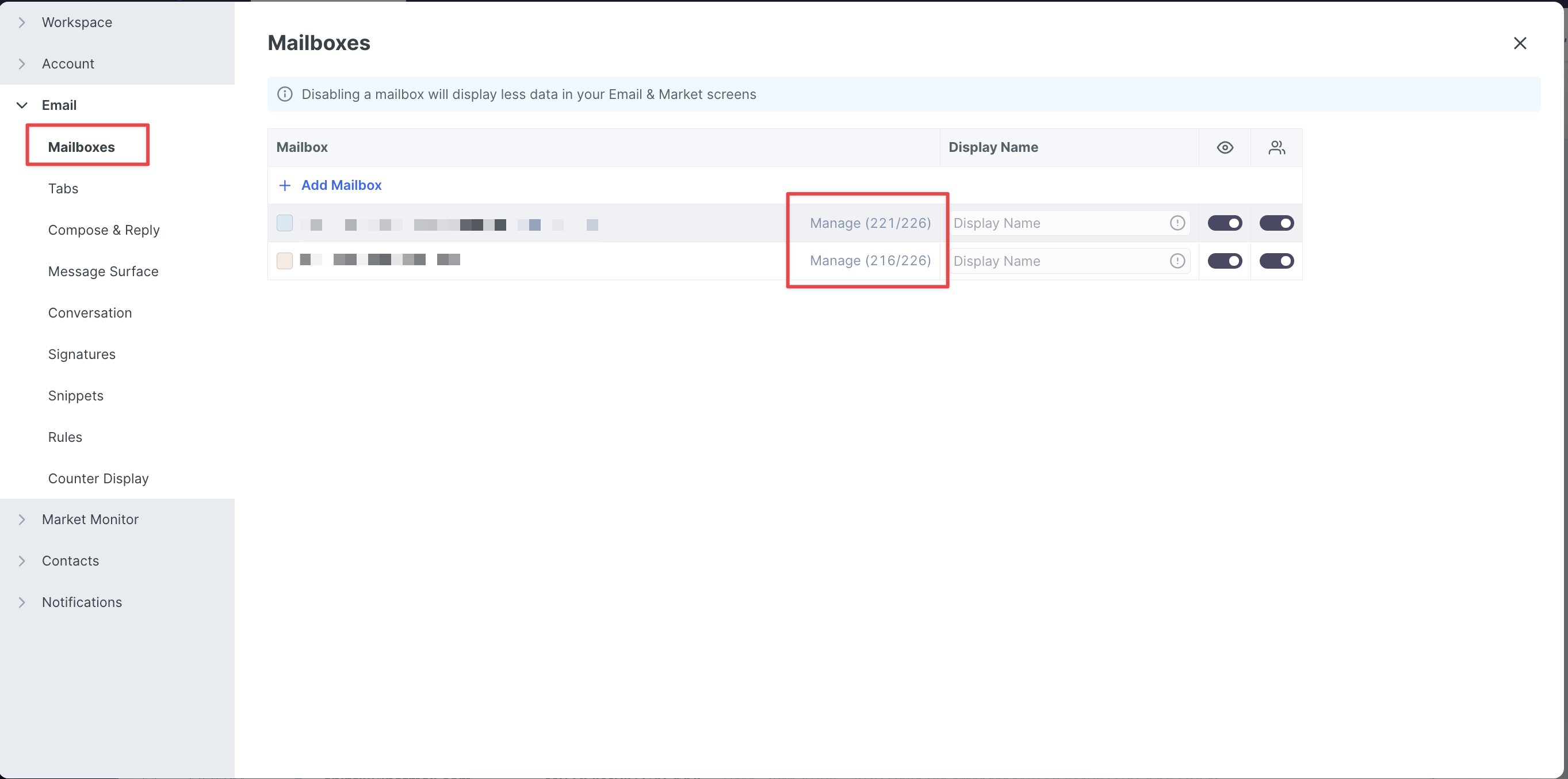Toggle visibility switch for the first mailbox
The height and width of the screenshot is (779, 1568).
pyautogui.click(x=1225, y=223)
